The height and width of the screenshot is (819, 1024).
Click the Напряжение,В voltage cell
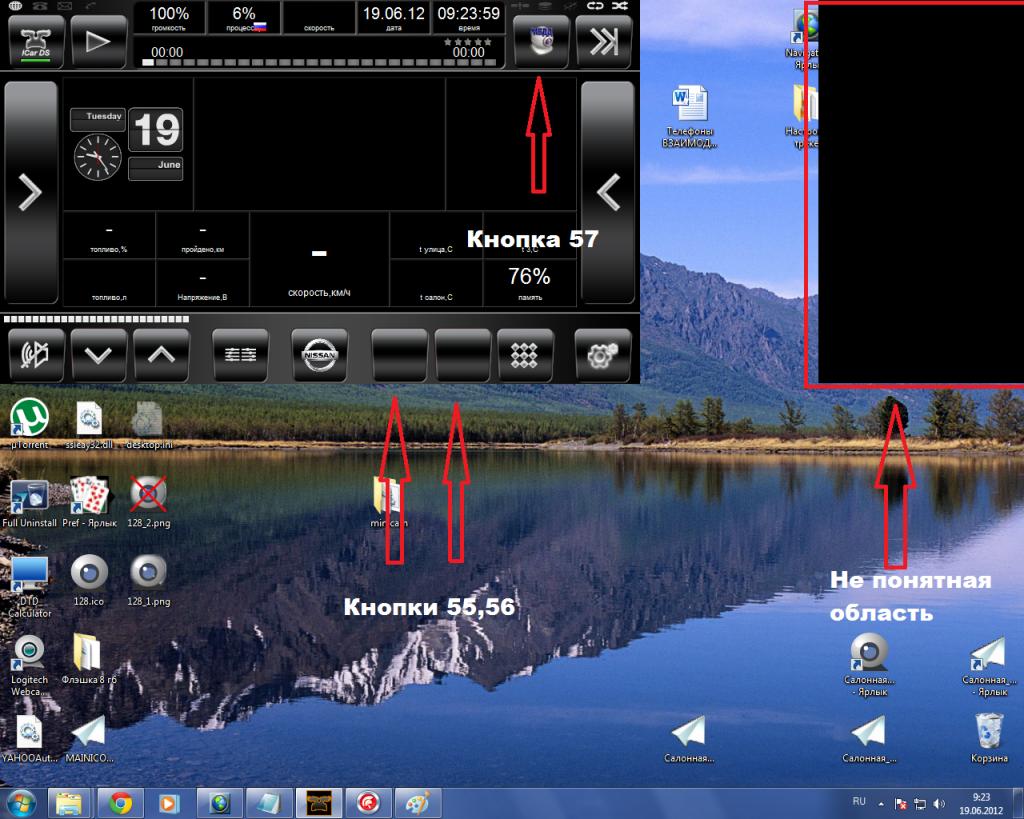tap(202, 283)
